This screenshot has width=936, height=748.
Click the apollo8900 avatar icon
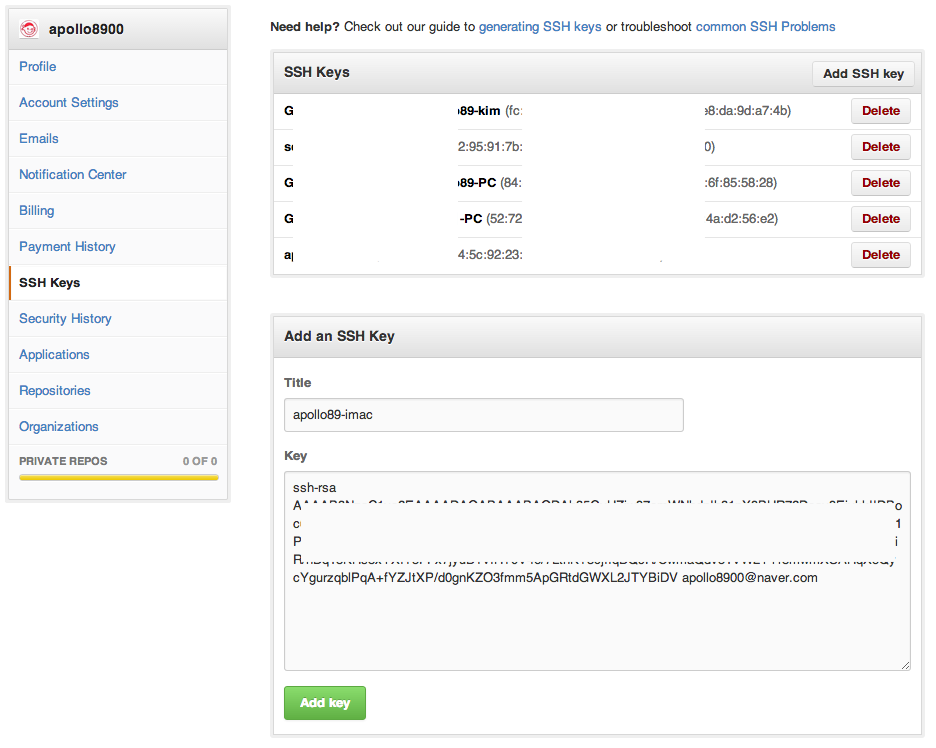[30, 29]
